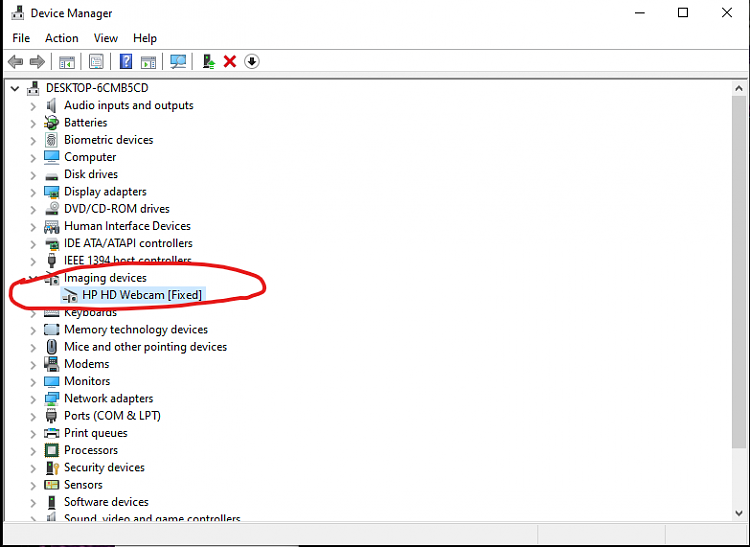Image resolution: width=750 pixels, height=547 pixels.
Task: Select the DESKTOP-6CMB5CD computer name
Action: pos(97,88)
